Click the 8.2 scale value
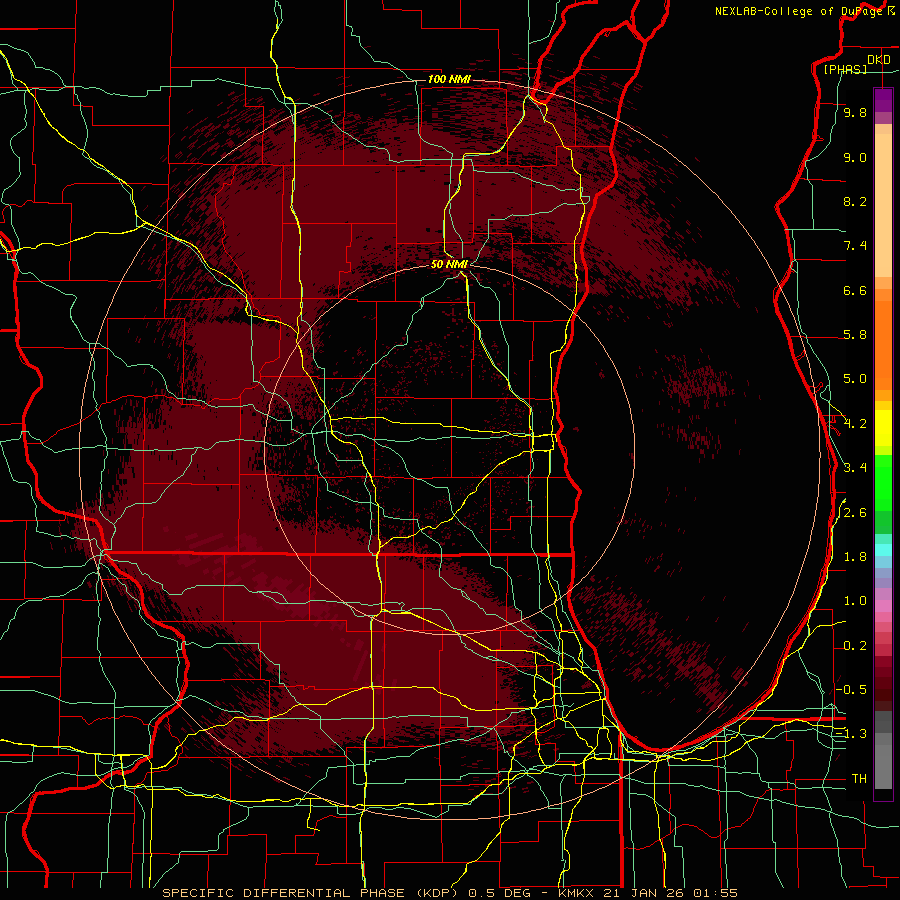 click(x=855, y=201)
